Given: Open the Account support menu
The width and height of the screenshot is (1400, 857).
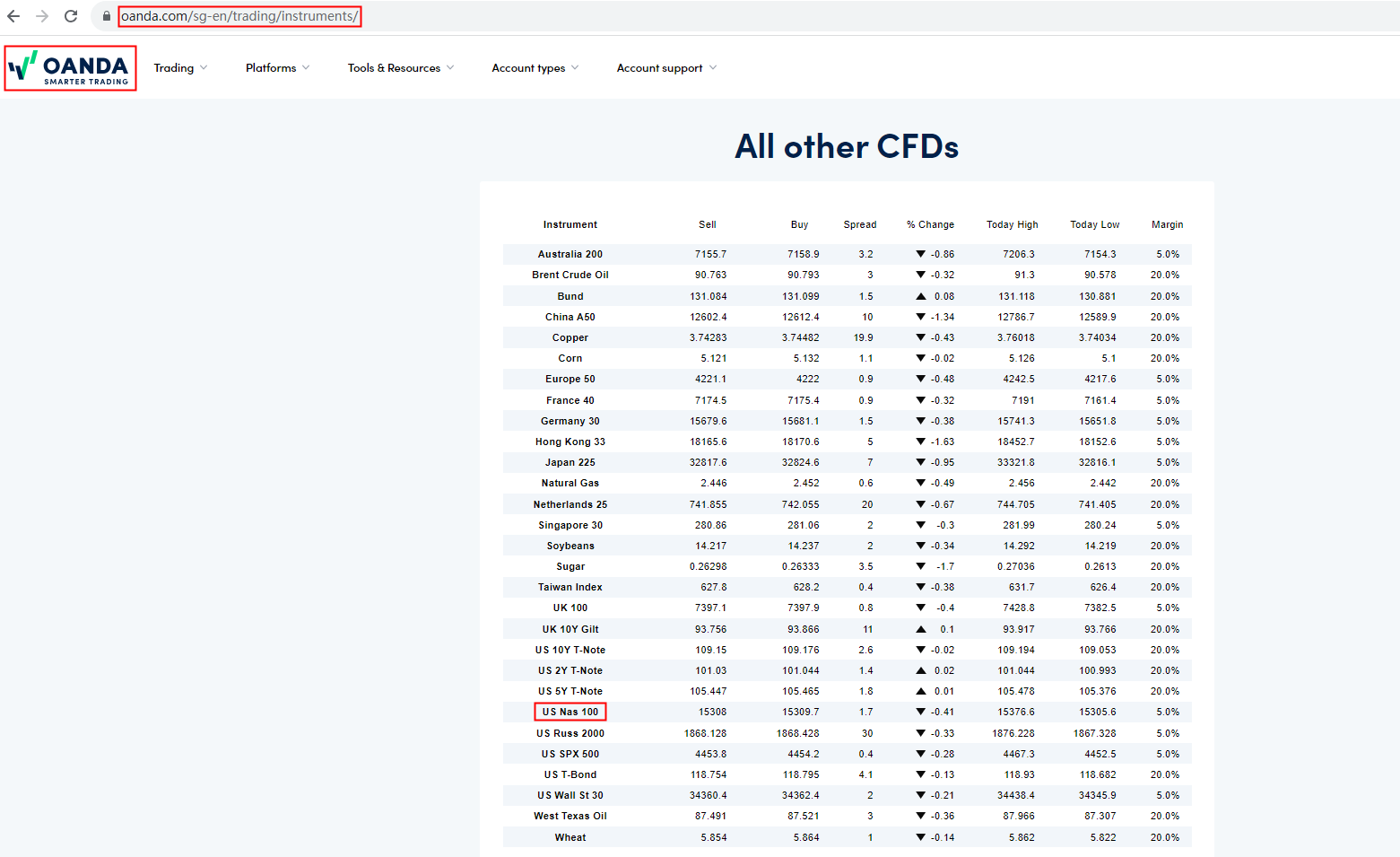Looking at the screenshot, I should (x=666, y=68).
